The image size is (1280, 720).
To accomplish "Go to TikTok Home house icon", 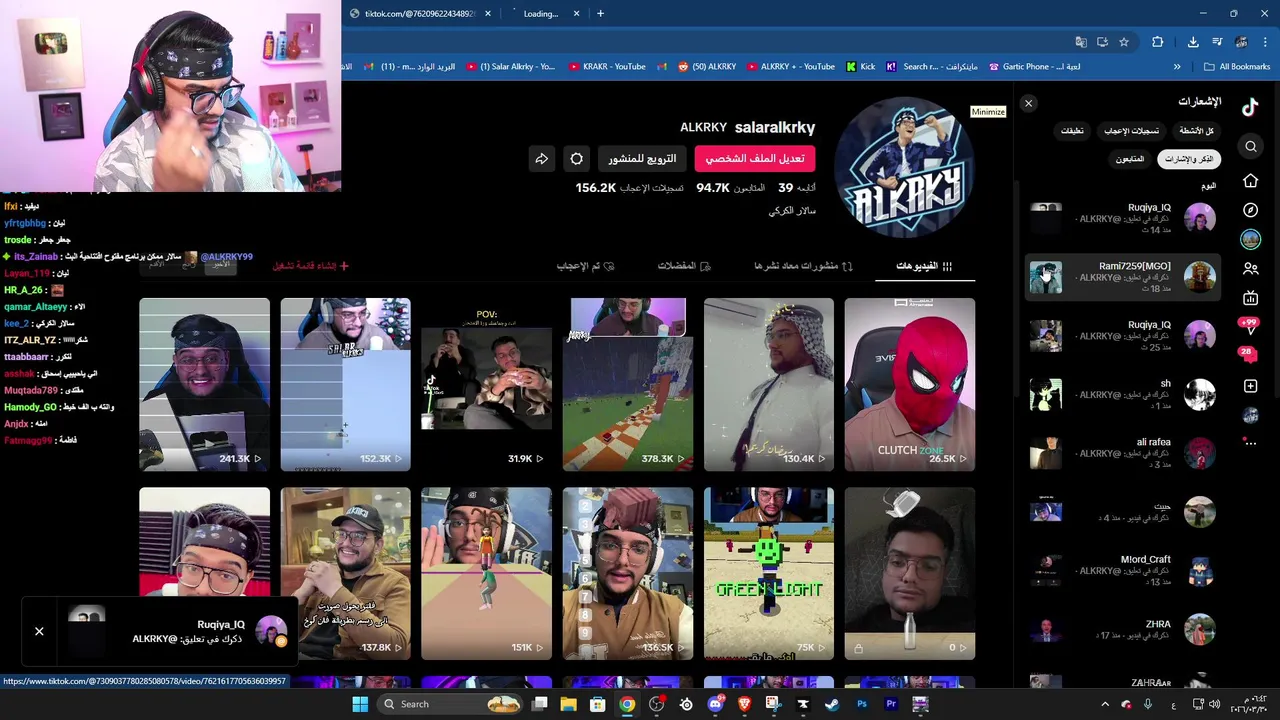I will (x=1251, y=181).
